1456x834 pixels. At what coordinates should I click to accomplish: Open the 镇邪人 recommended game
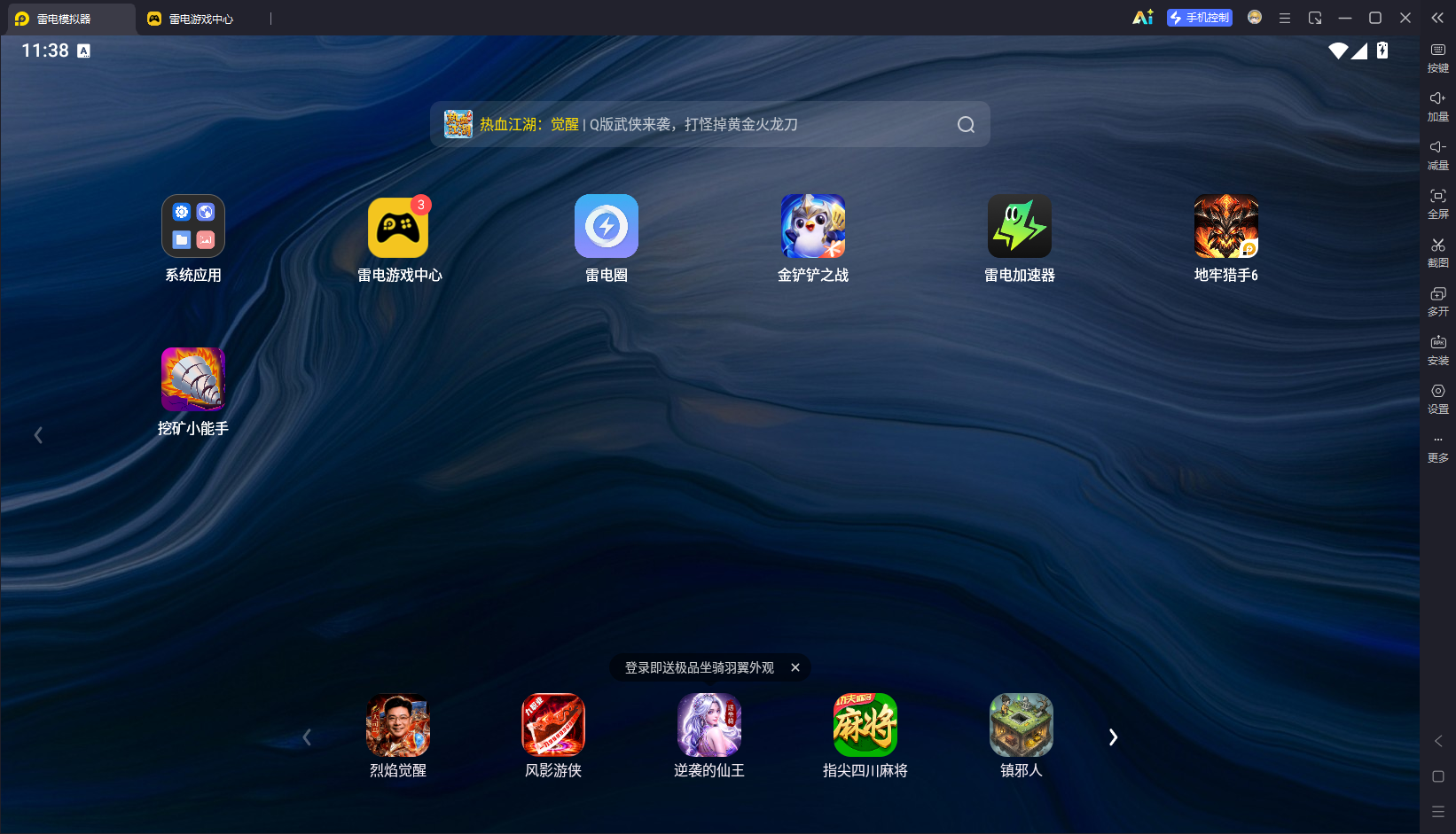(x=1022, y=725)
